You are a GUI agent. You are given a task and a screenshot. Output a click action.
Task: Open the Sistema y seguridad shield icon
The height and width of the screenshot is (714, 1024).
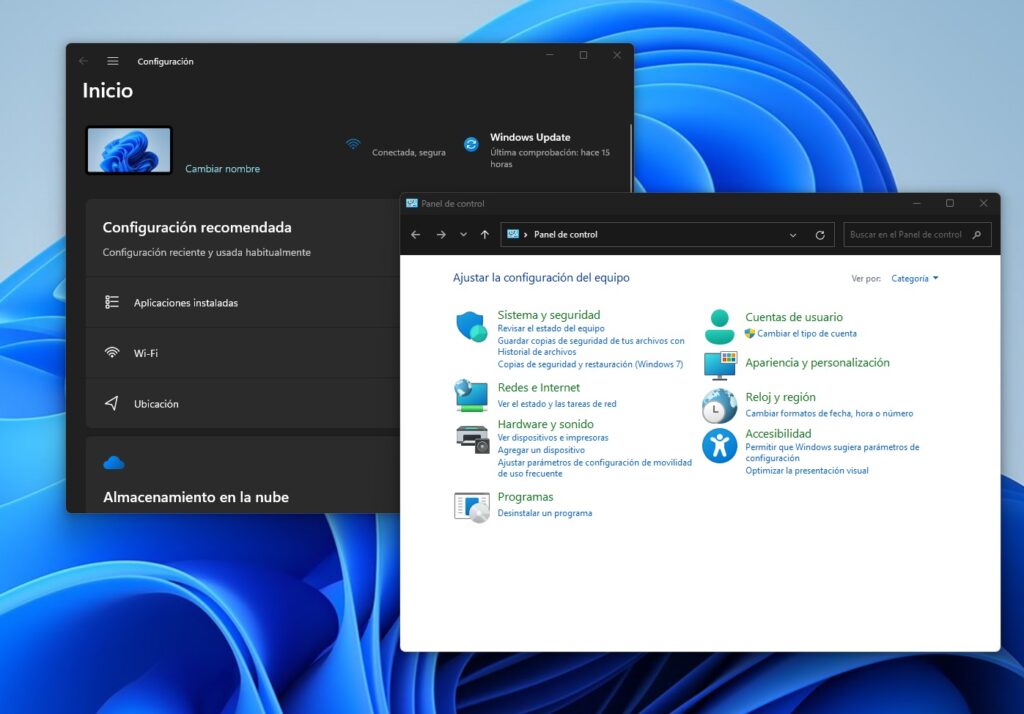click(x=471, y=325)
